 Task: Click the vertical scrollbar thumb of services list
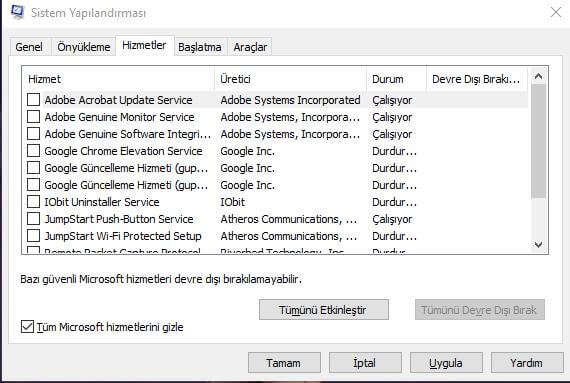pyautogui.click(x=538, y=141)
